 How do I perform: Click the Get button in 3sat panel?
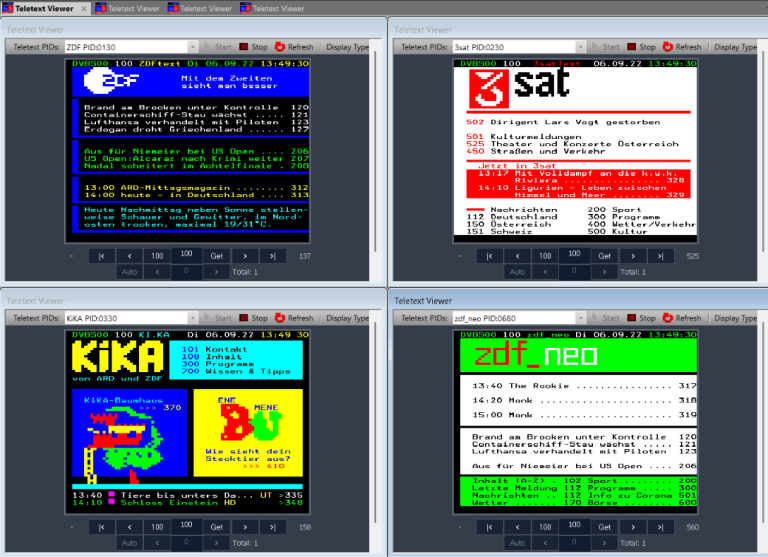pos(604,256)
